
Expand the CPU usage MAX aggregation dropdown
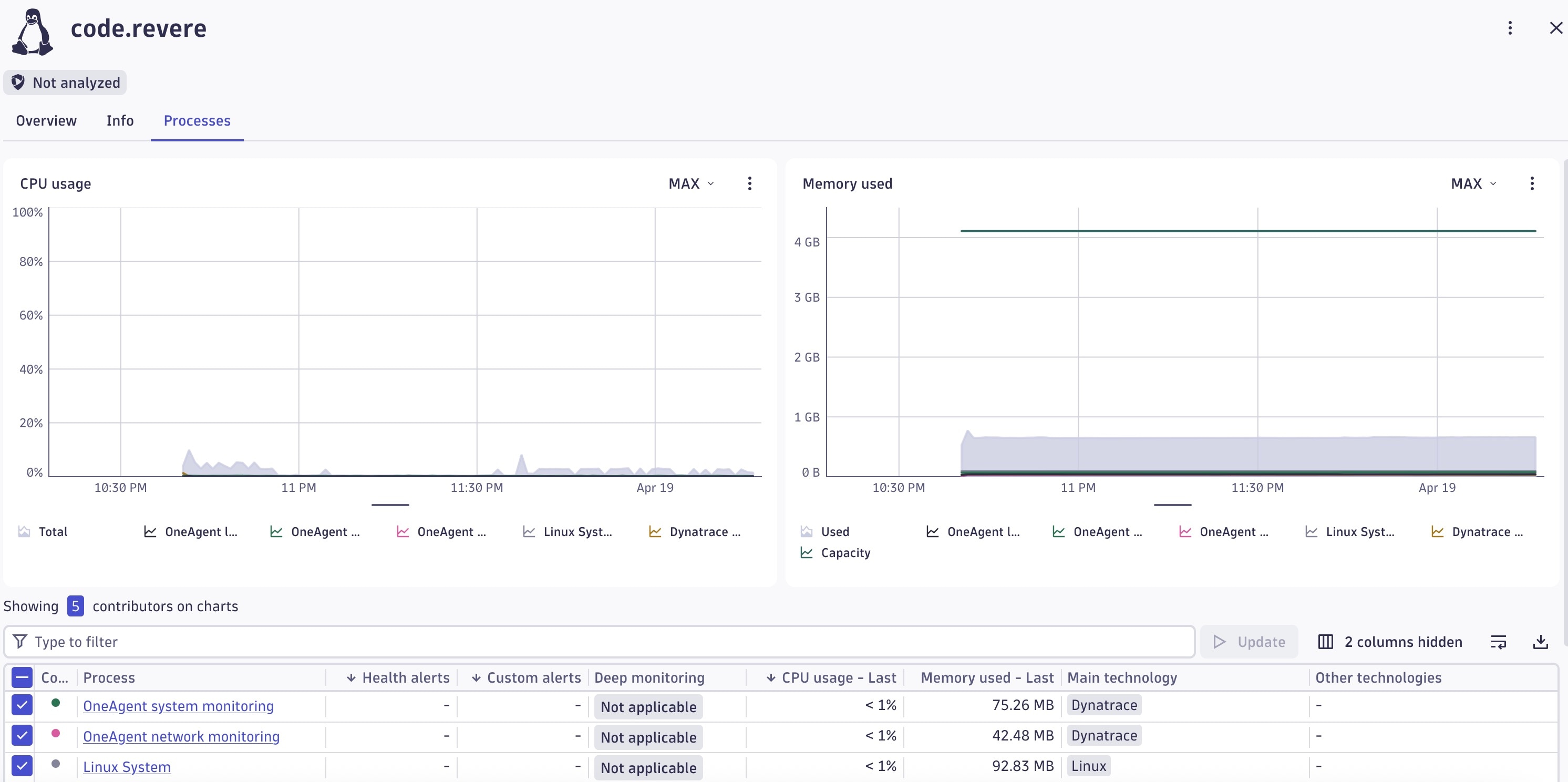coord(691,183)
